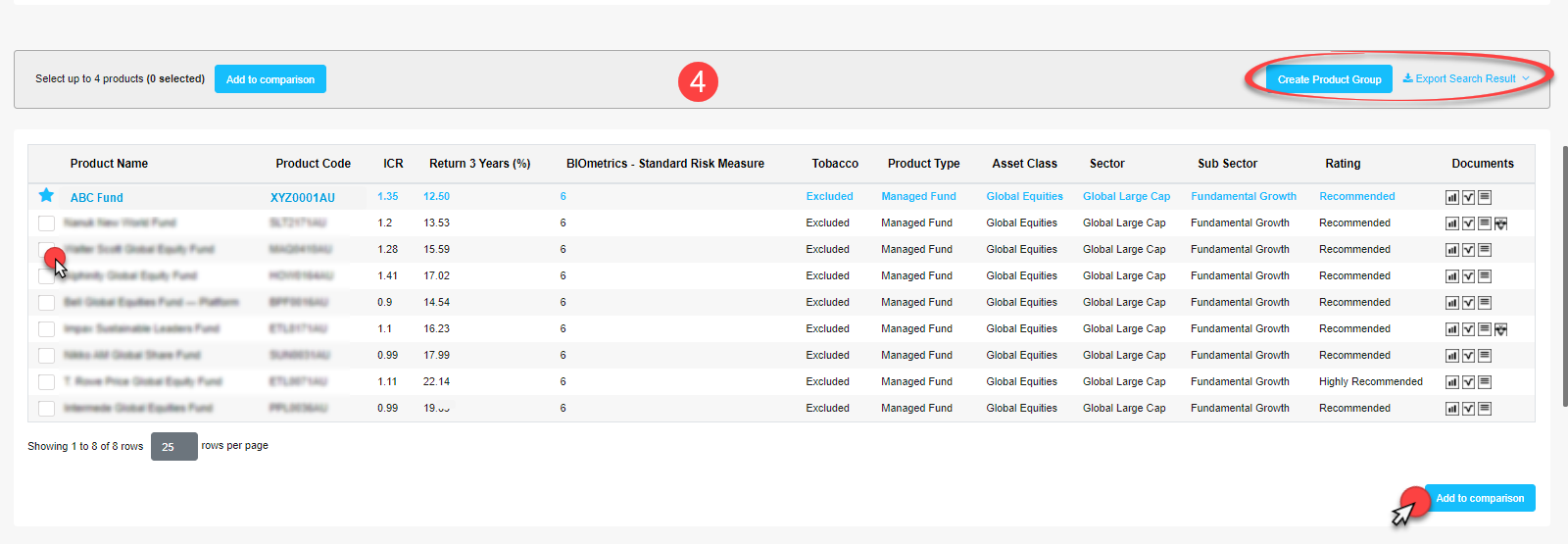Image resolution: width=1568 pixels, height=544 pixels.
Task: Click the last document icon in the 16.23 return row
Action: [x=1501, y=329]
